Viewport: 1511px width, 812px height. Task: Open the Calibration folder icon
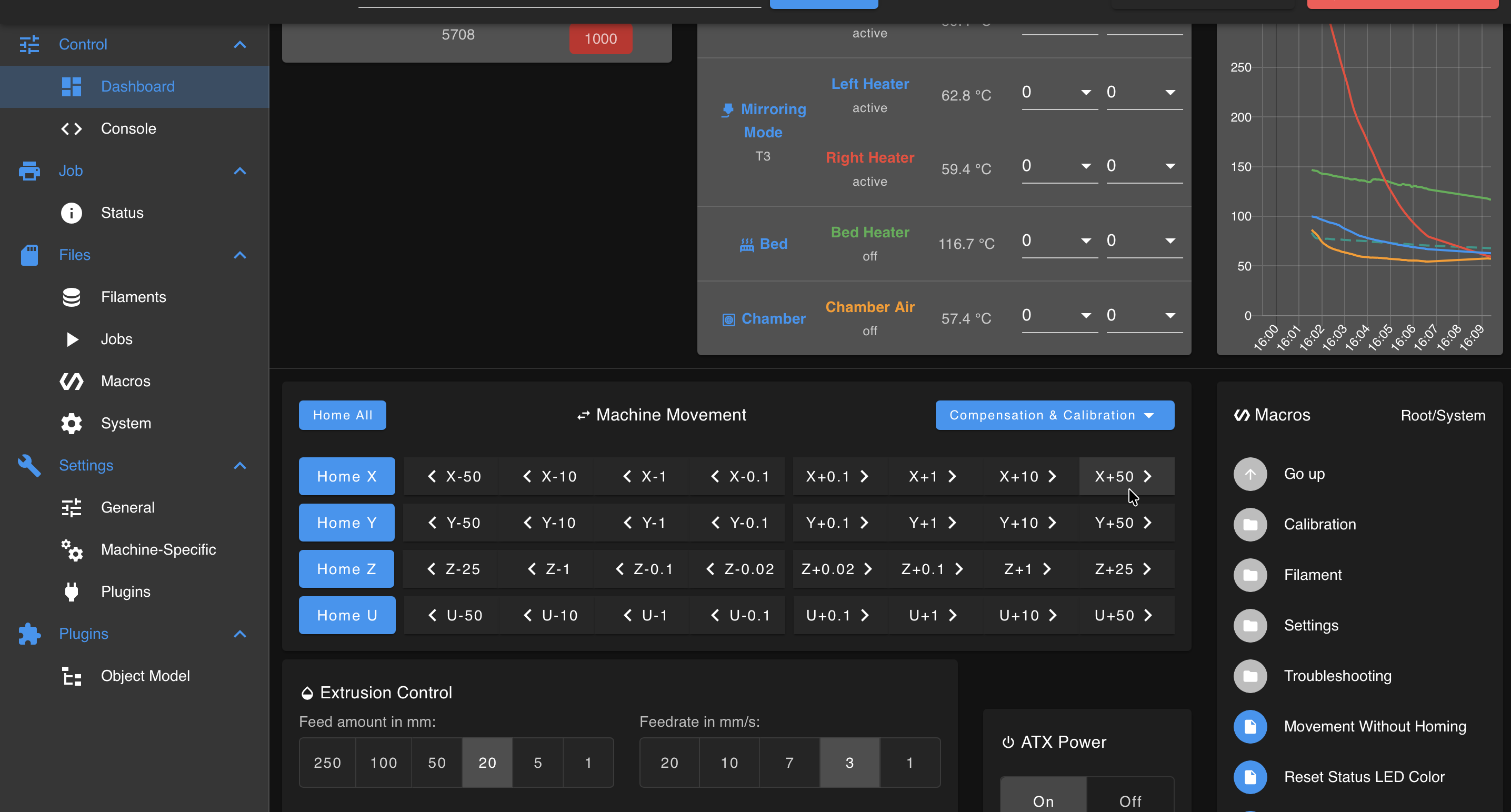(x=1250, y=525)
